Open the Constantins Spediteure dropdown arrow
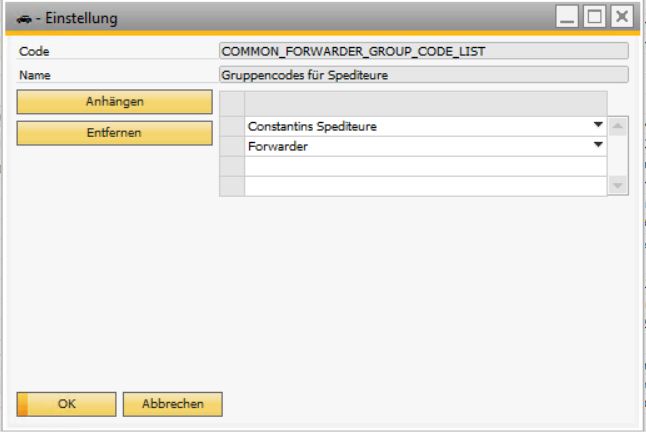 [598, 125]
